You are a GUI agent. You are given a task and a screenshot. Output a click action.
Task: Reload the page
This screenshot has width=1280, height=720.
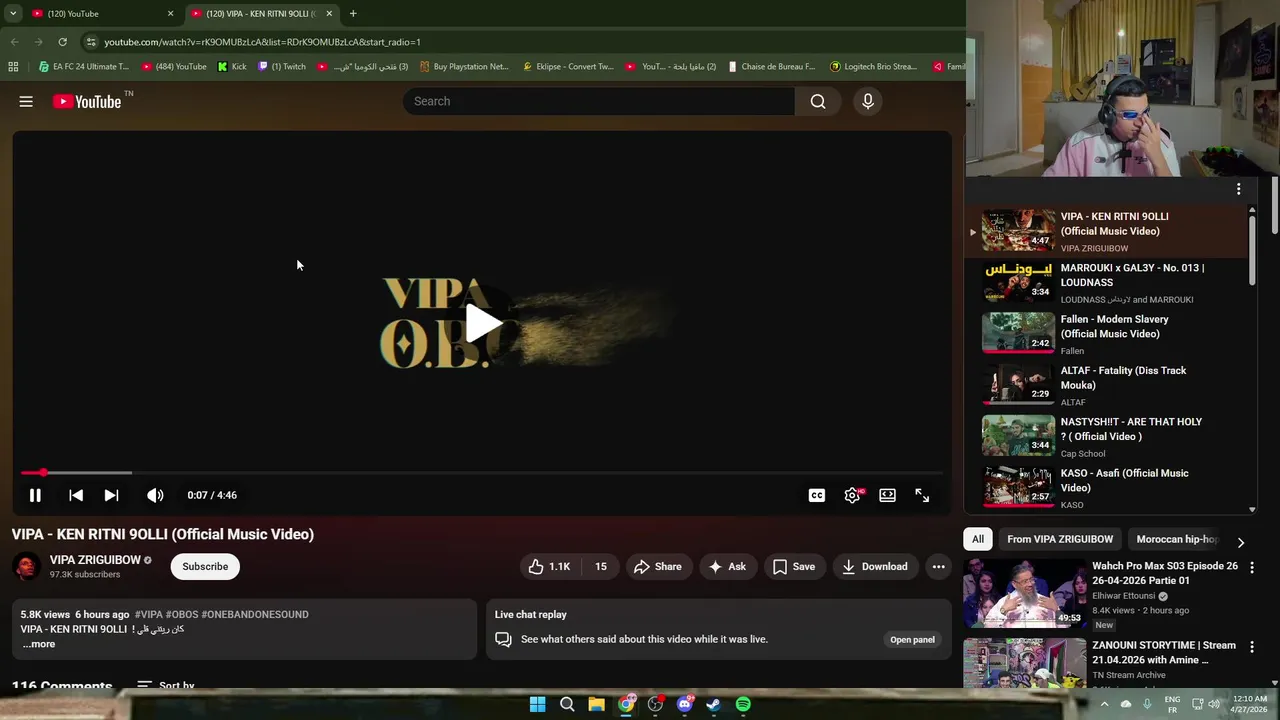tap(62, 42)
